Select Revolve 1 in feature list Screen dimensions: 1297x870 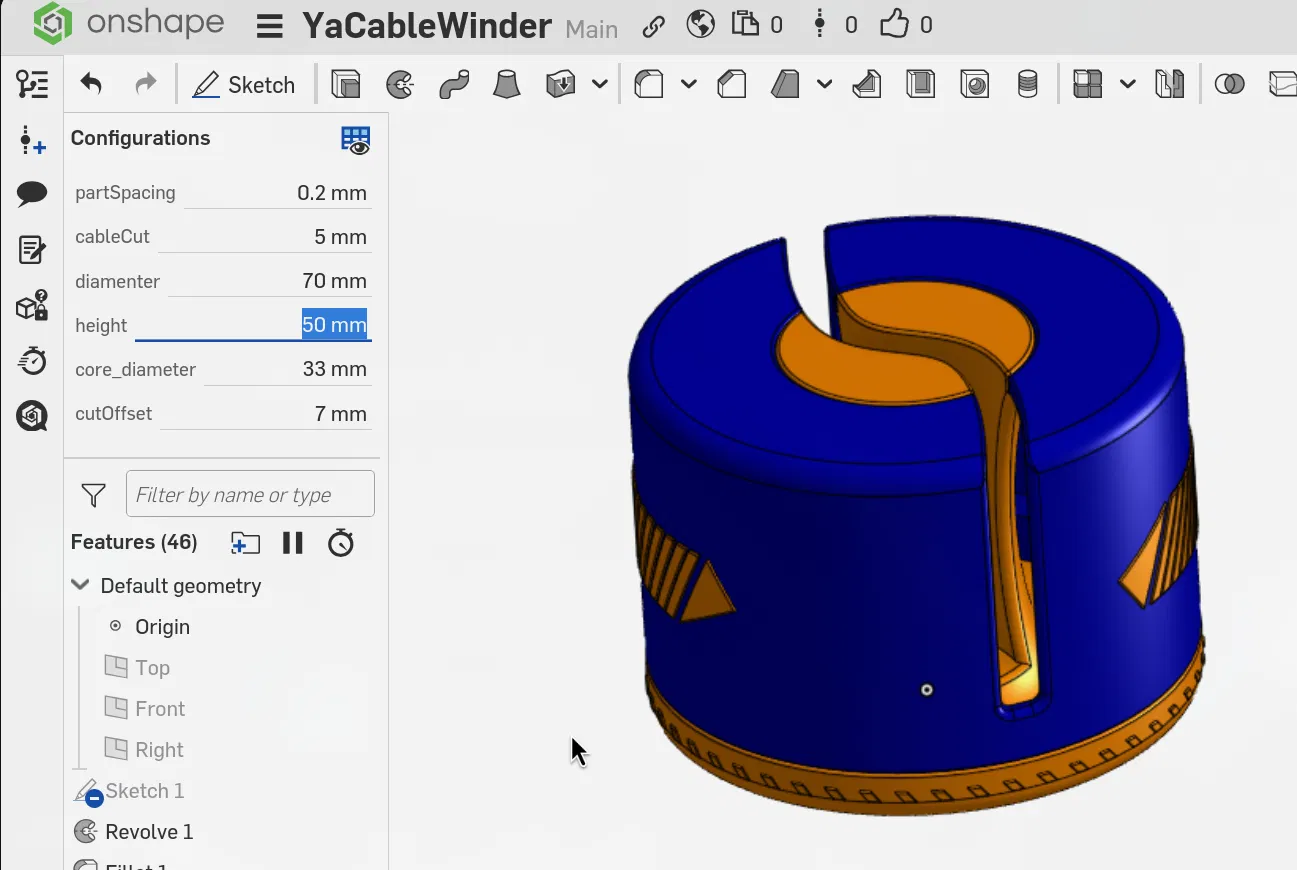coord(148,832)
